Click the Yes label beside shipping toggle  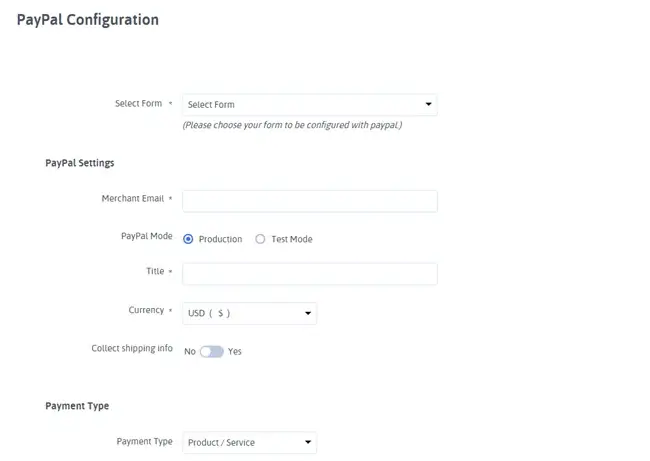tap(235, 352)
